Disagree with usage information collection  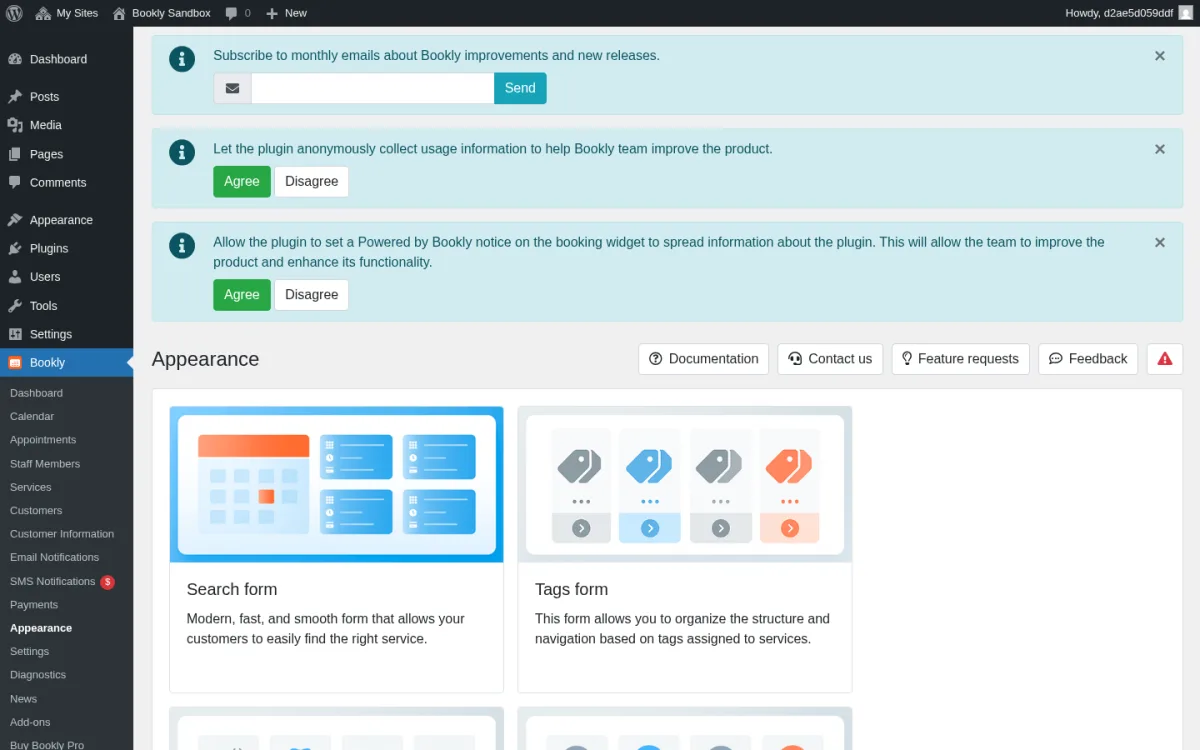pyautogui.click(x=312, y=181)
